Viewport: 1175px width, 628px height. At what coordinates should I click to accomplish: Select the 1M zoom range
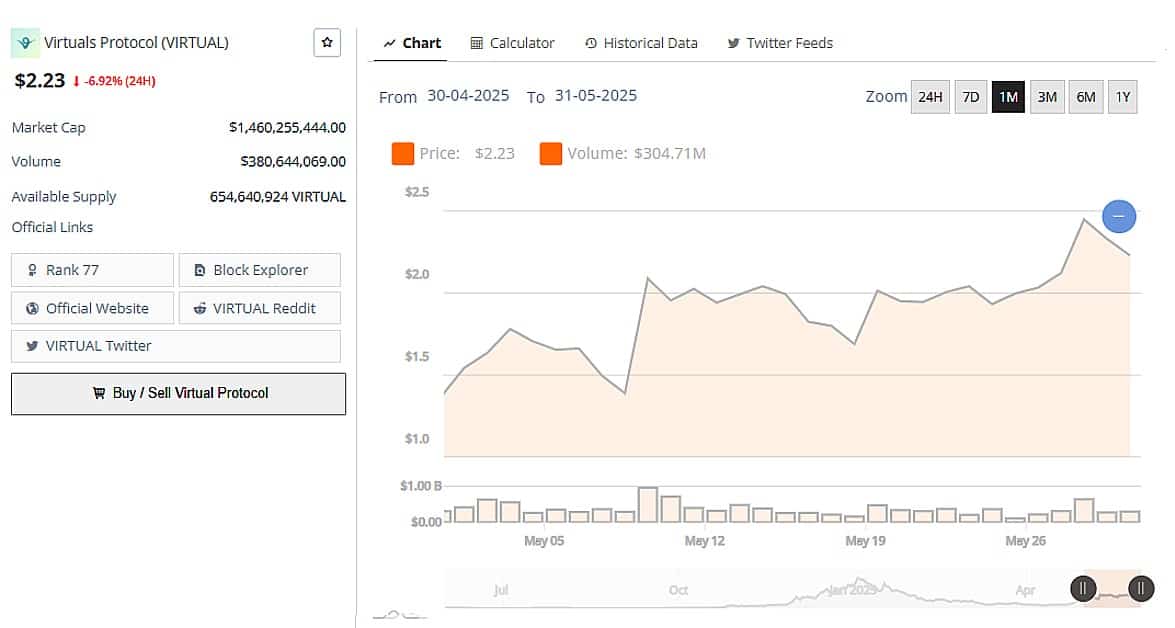point(1008,97)
